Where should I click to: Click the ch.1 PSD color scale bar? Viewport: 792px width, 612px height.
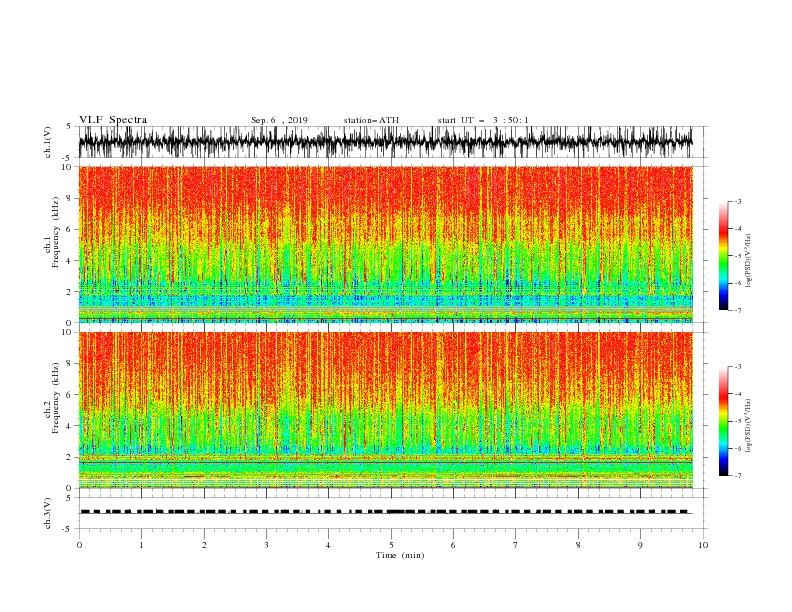tap(723, 256)
